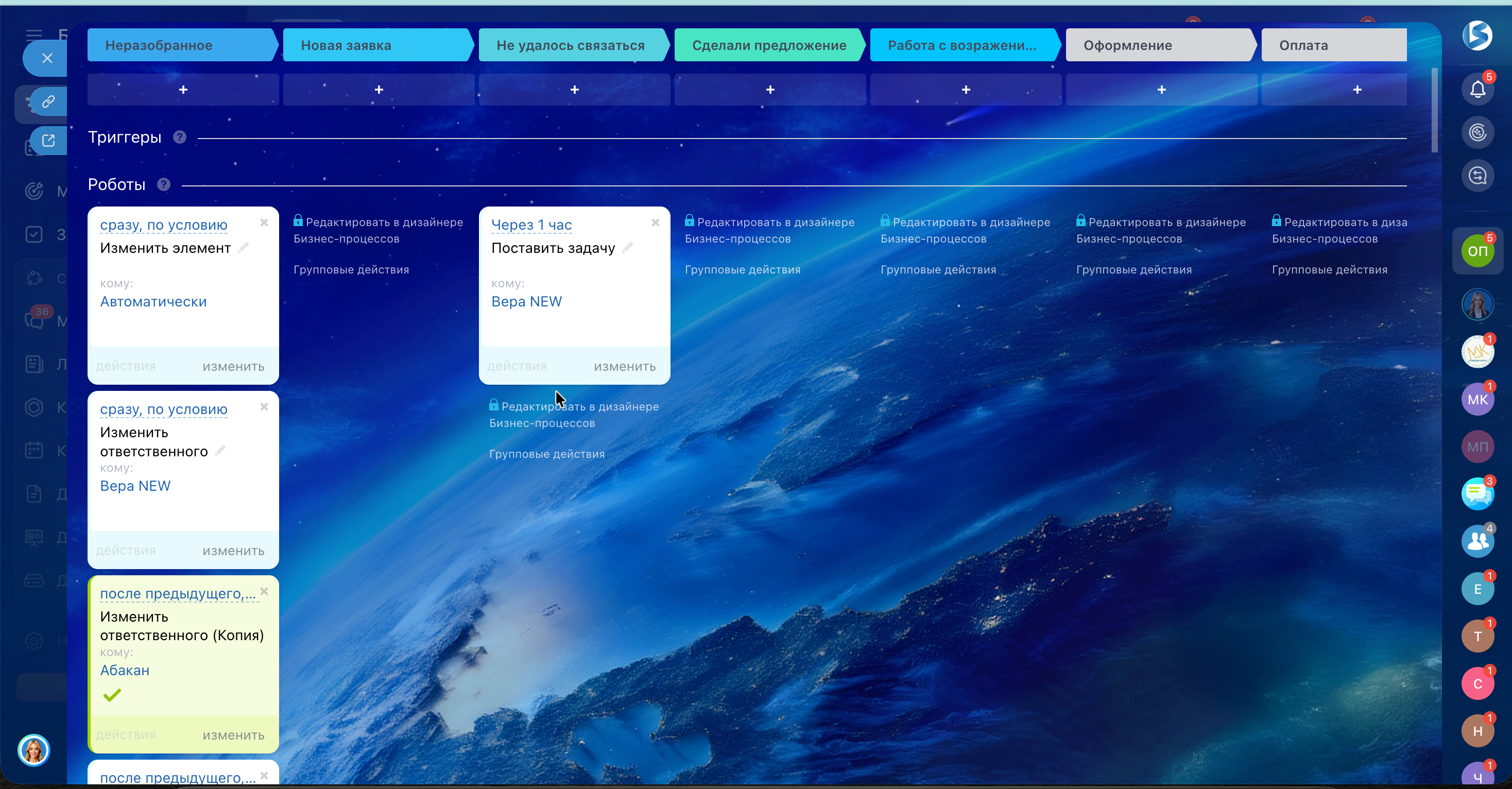This screenshot has width=1512, height=789.
Task: Add trigger under Новая заявка stage
Action: pos(379,89)
